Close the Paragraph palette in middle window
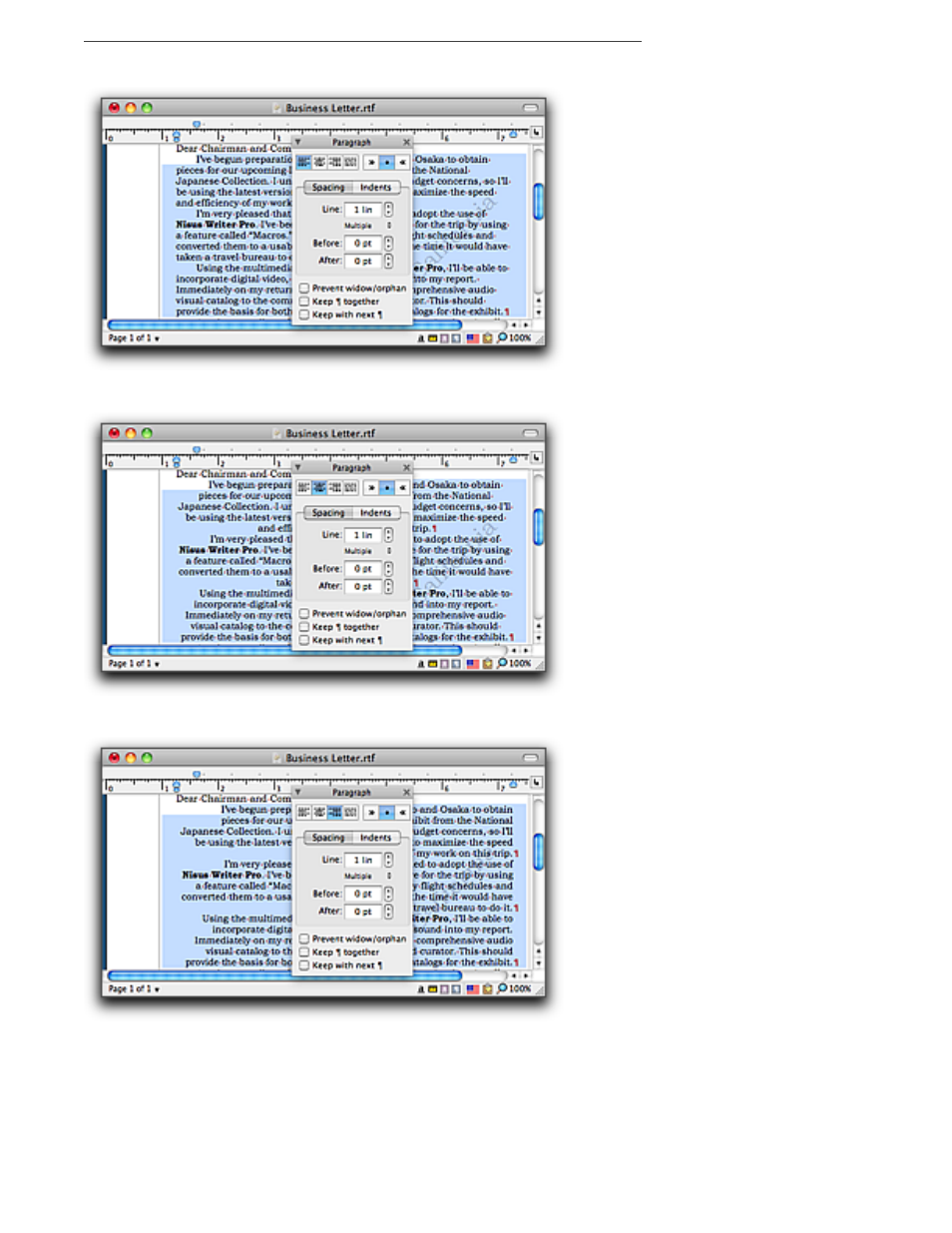This screenshot has width=952, height=1233. [x=406, y=467]
